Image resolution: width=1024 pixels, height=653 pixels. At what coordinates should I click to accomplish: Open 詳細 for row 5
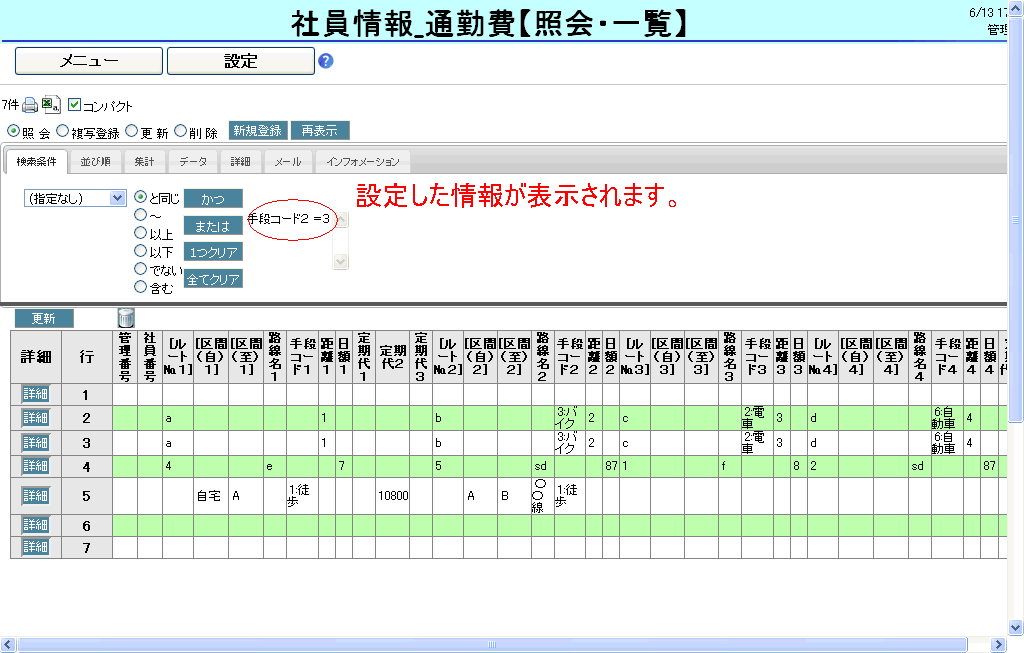(x=35, y=496)
